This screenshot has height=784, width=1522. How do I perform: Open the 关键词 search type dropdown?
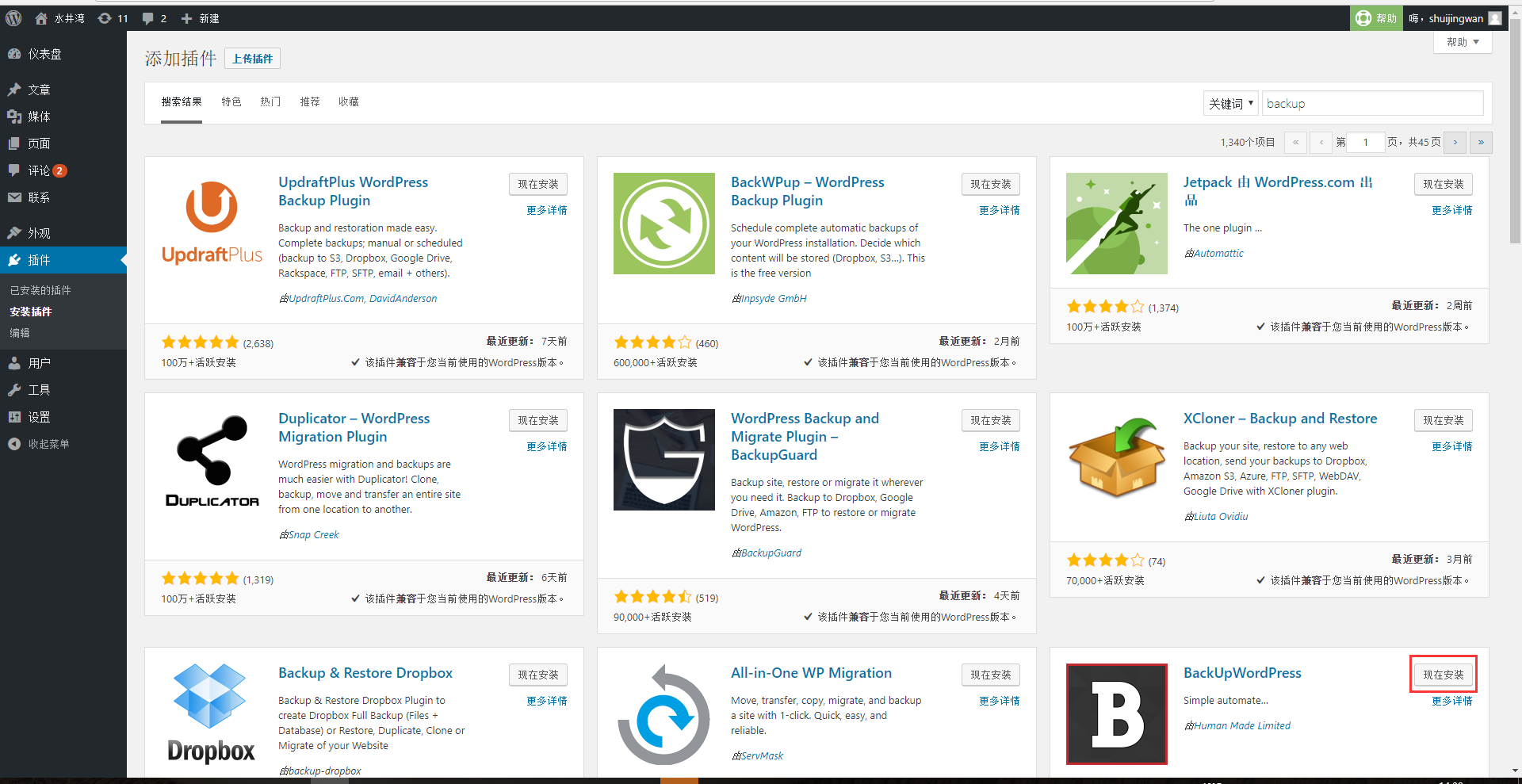[x=1230, y=103]
